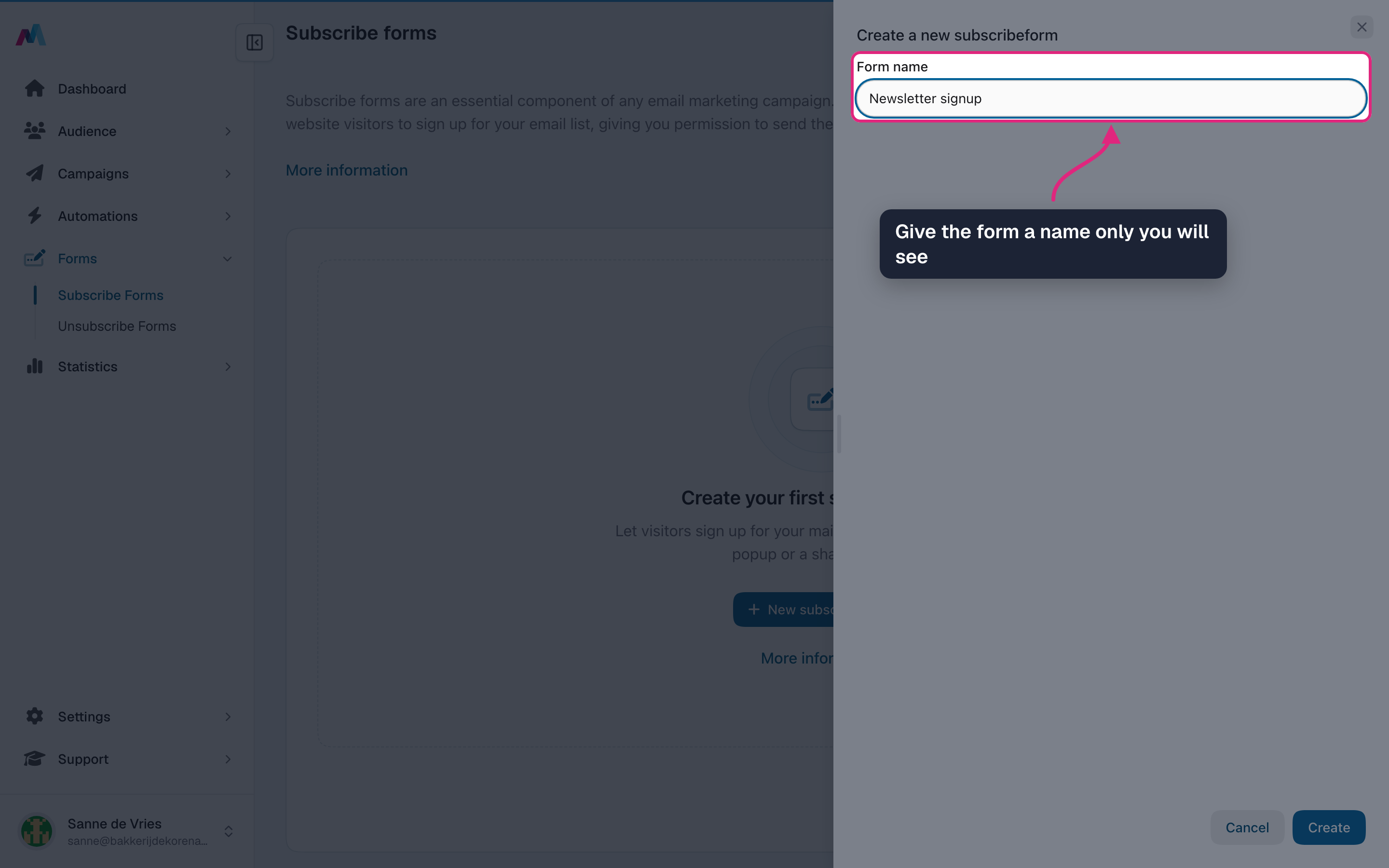Follow the top More information link
Image resolution: width=1389 pixels, height=868 pixels.
pyautogui.click(x=347, y=171)
